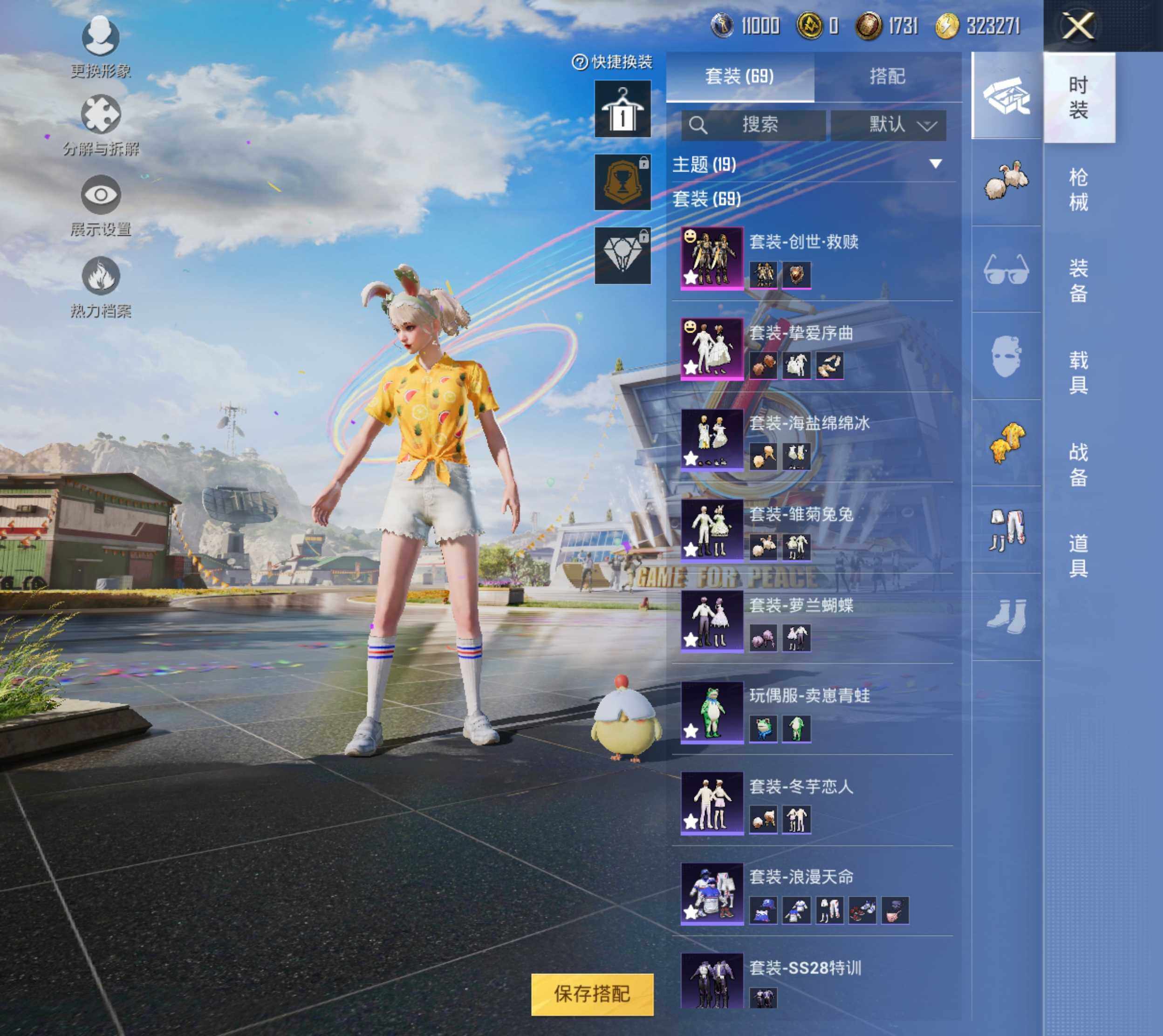1163x1036 pixels.
Task: Select 套装-冬芋恋人 outfit thumbnail
Action: [712, 803]
